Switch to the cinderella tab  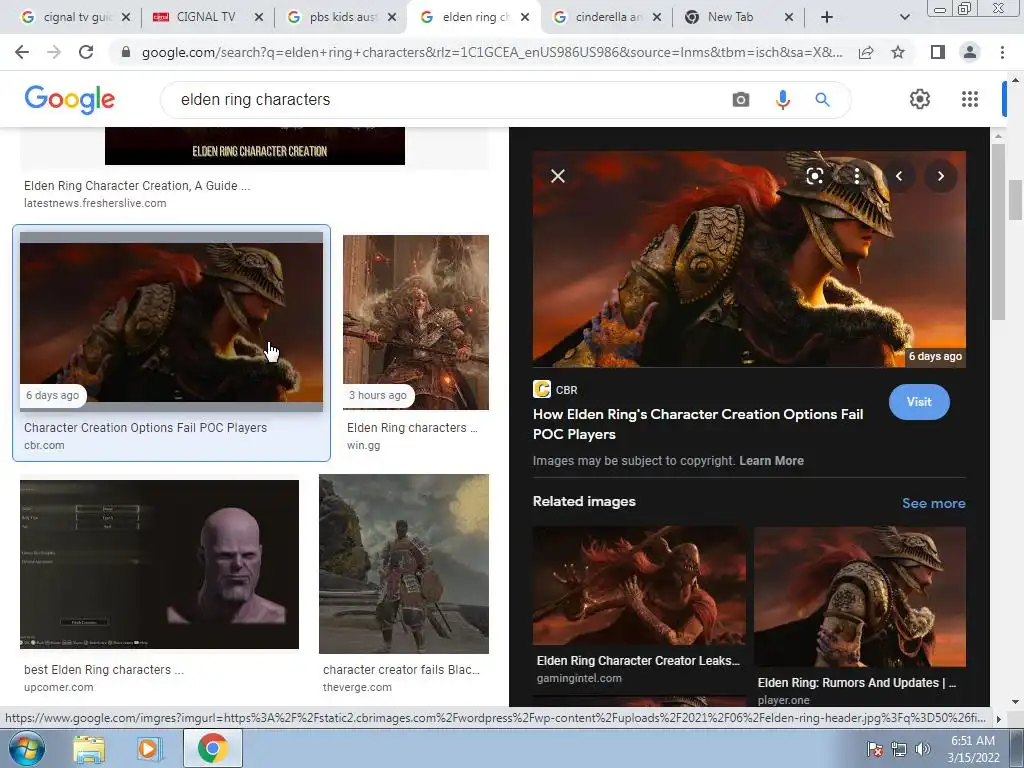point(605,17)
